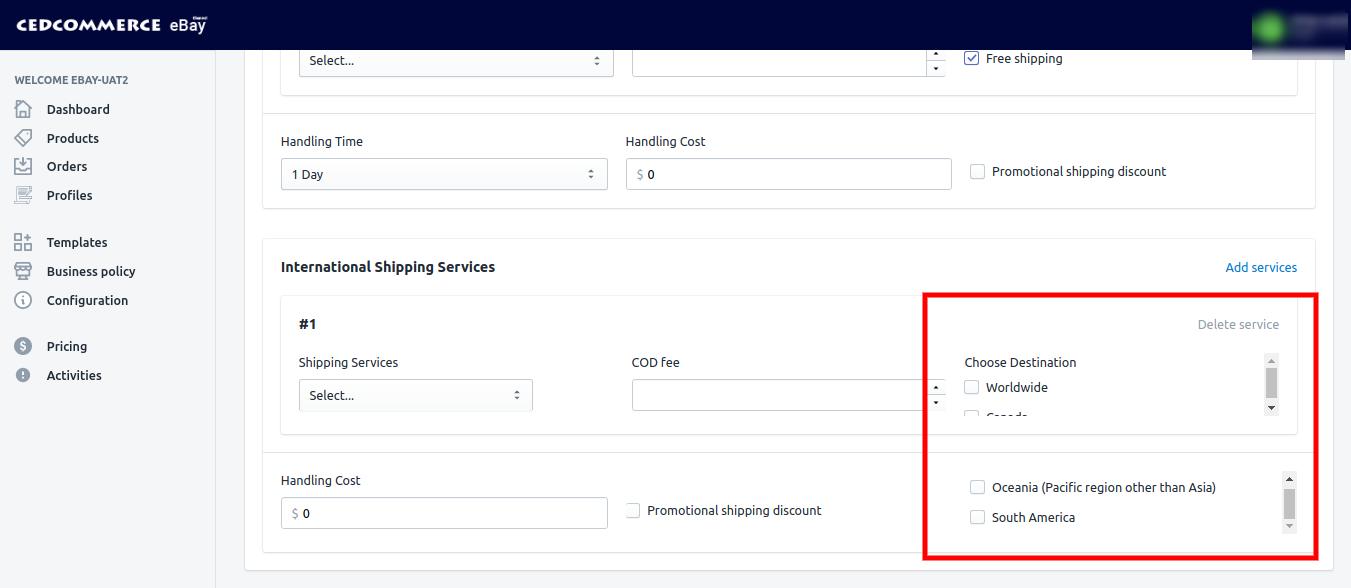The height and width of the screenshot is (588, 1351).
Task: Open the Handling Time dropdown
Action: pos(444,174)
